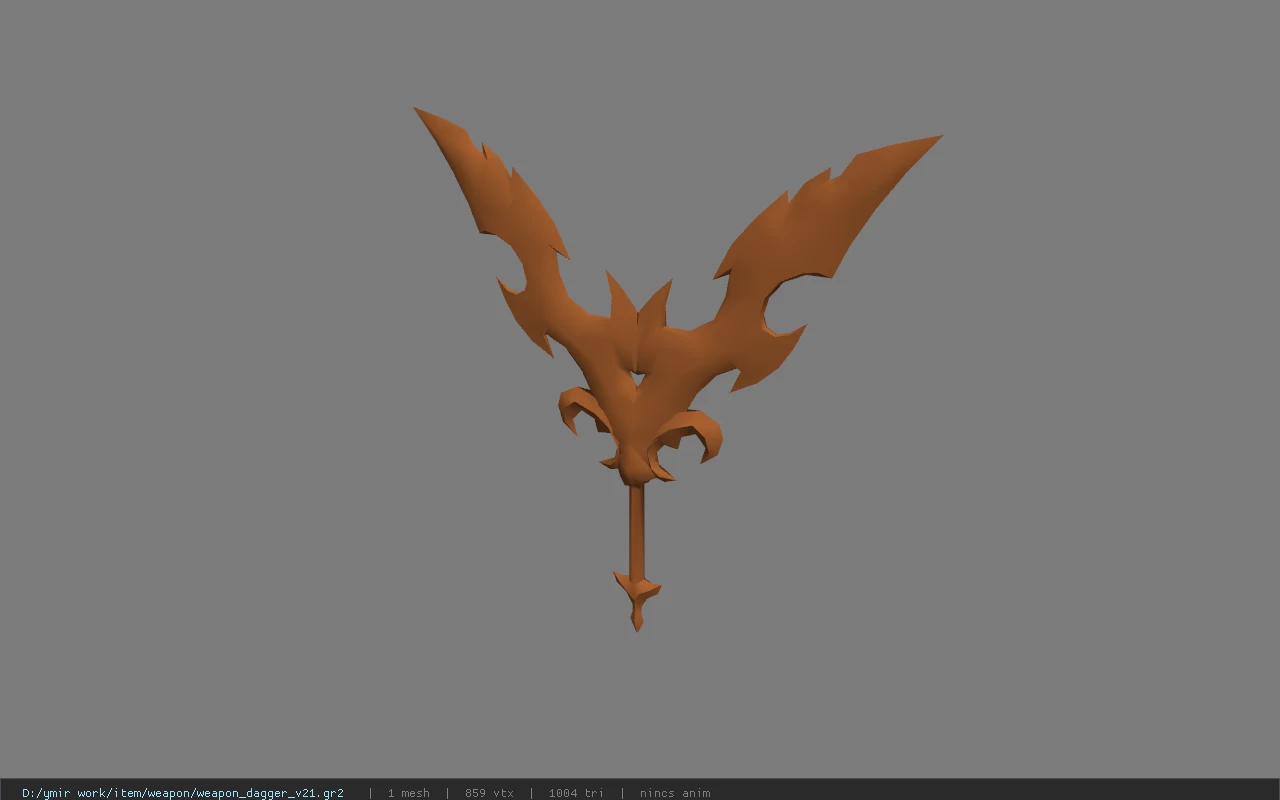Click the 'nincs anim' status entry
This screenshot has height=800, width=1280.
pyautogui.click(x=675, y=793)
